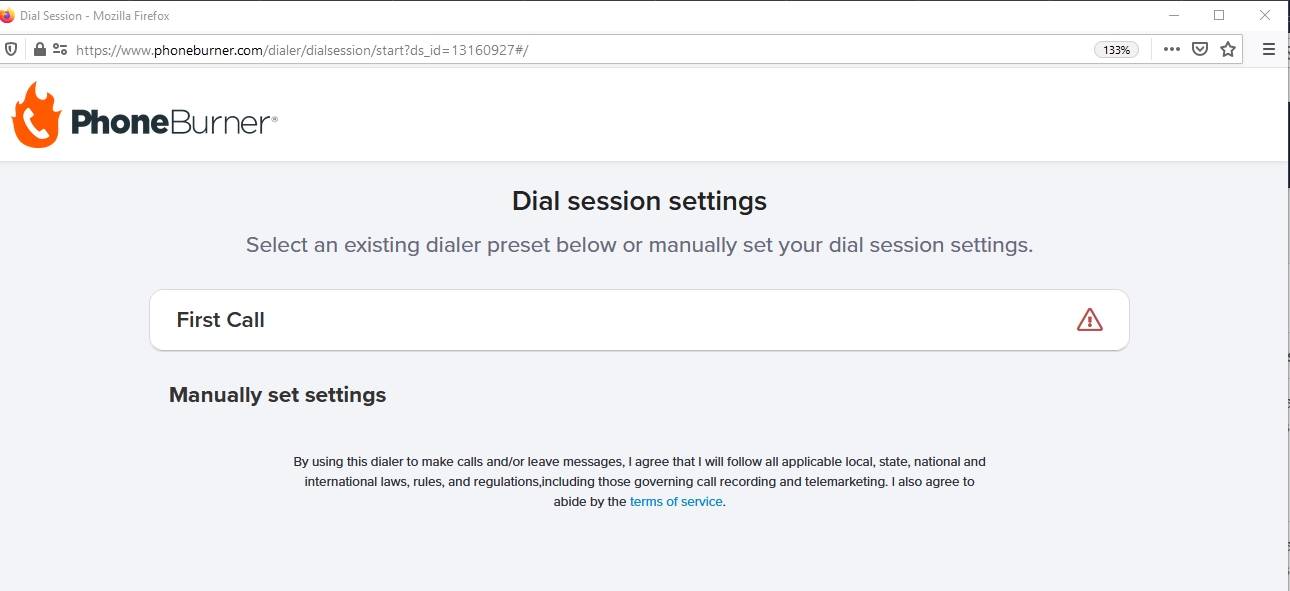Select the First Call dialer preset

[639, 320]
